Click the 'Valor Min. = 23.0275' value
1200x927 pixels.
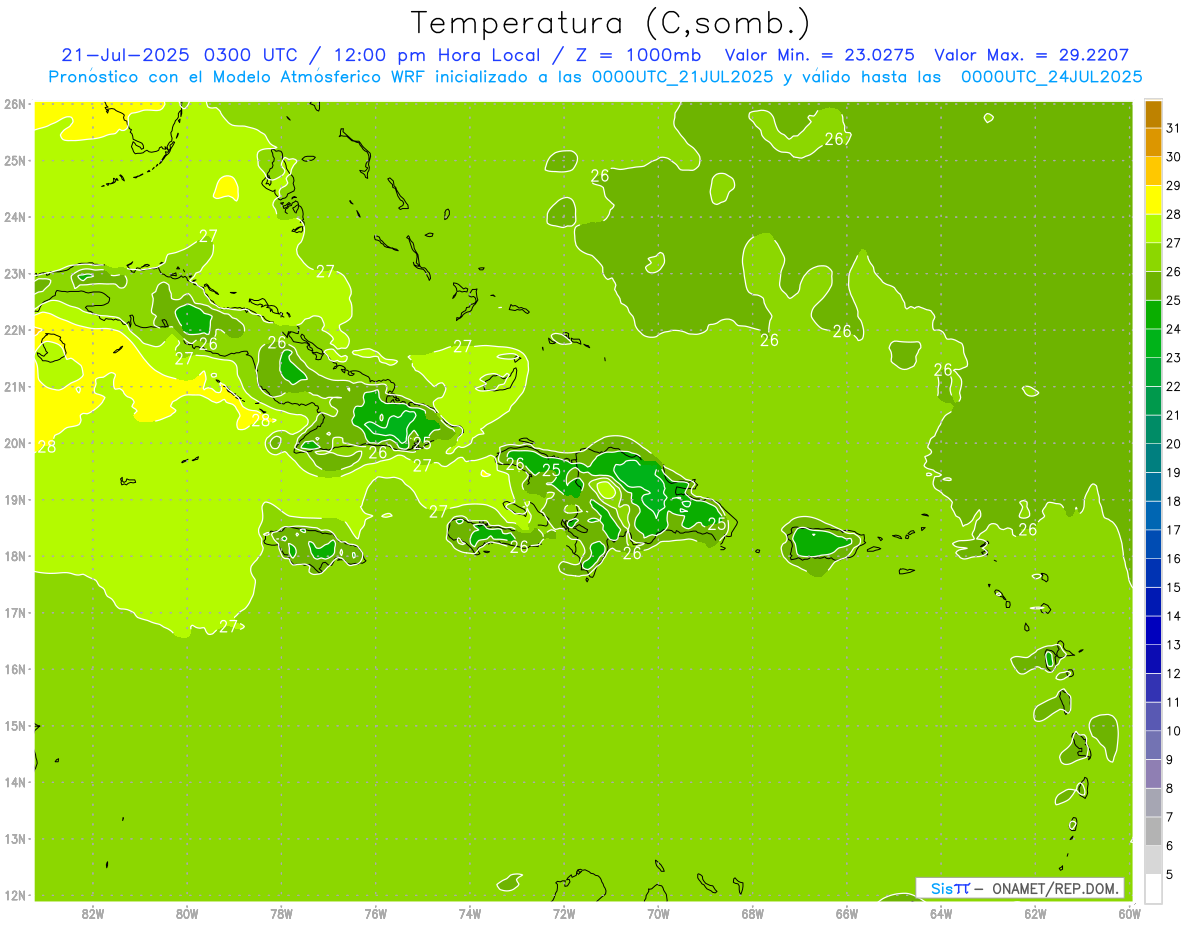click(820, 55)
